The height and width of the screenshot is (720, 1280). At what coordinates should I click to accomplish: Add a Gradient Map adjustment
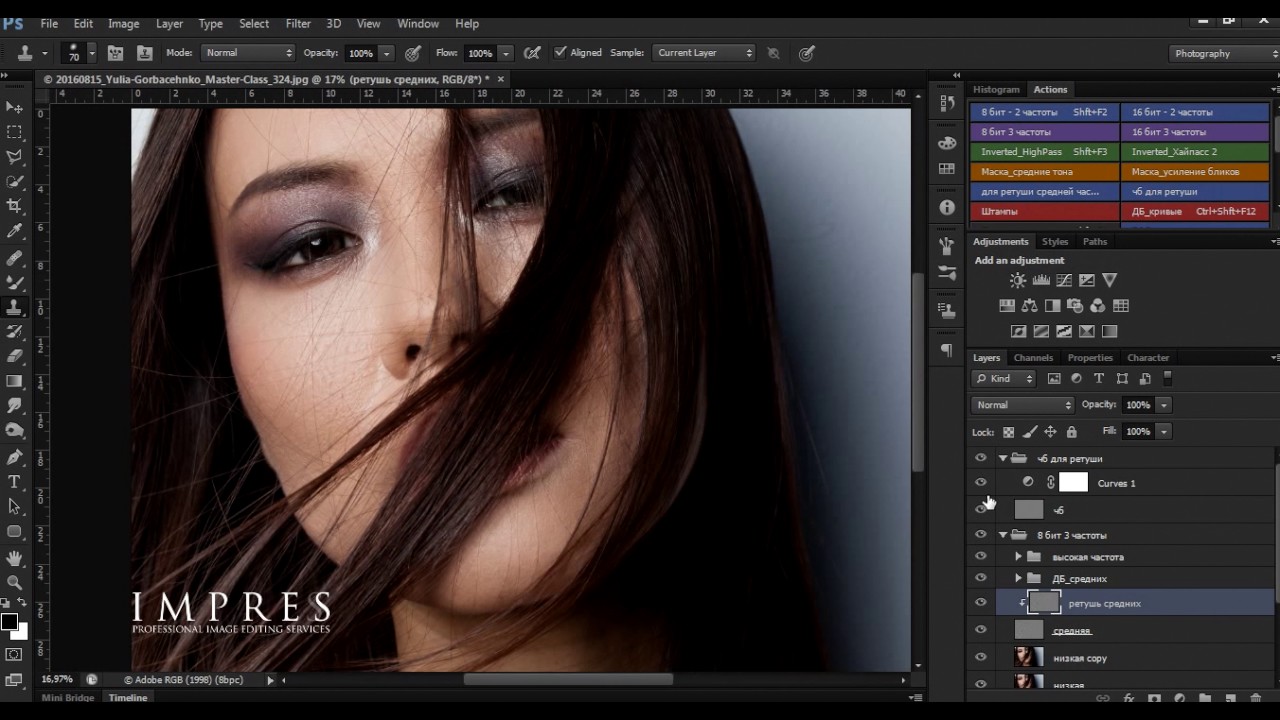click(x=1109, y=331)
